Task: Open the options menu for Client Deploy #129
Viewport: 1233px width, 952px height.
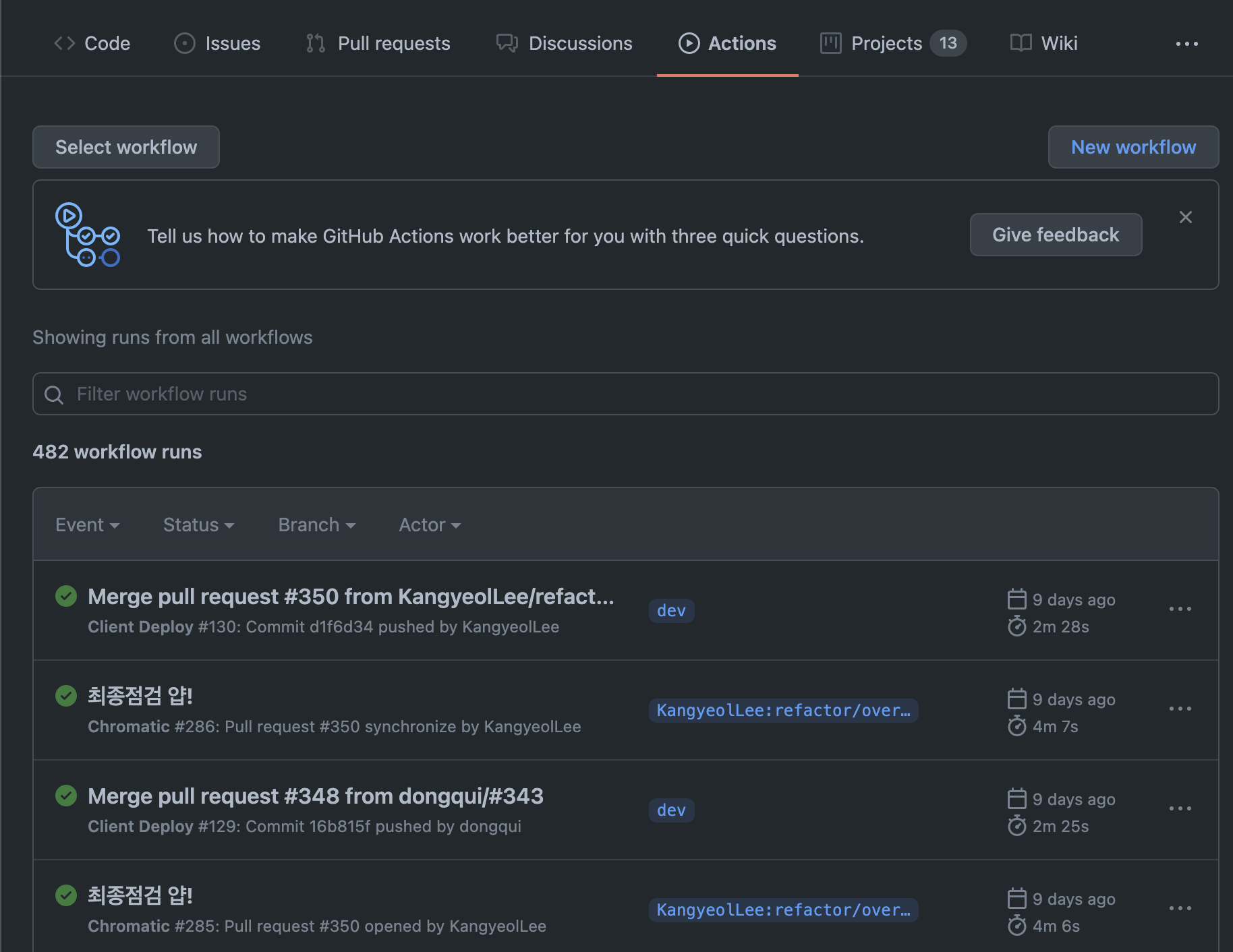Action: click(x=1180, y=809)
